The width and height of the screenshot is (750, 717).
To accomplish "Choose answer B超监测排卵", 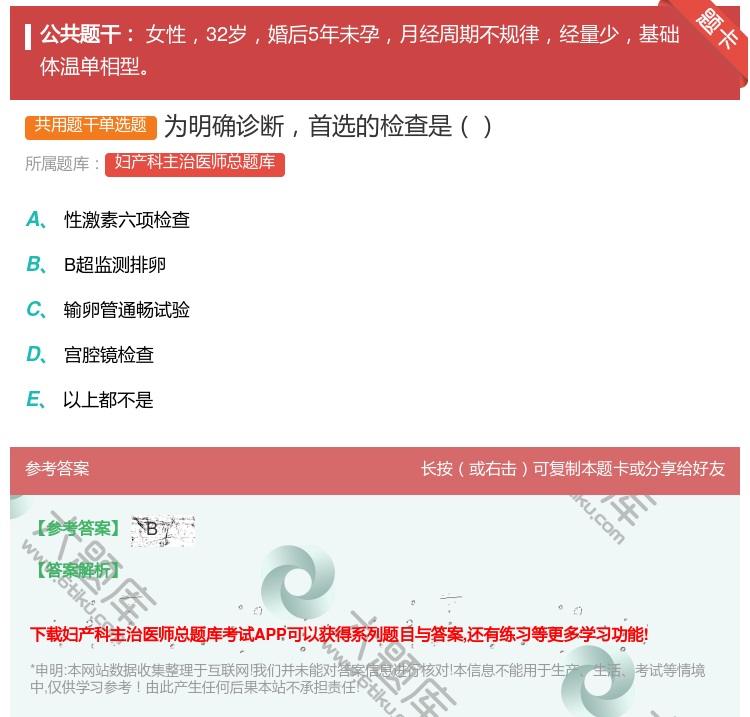I will 115,265.
